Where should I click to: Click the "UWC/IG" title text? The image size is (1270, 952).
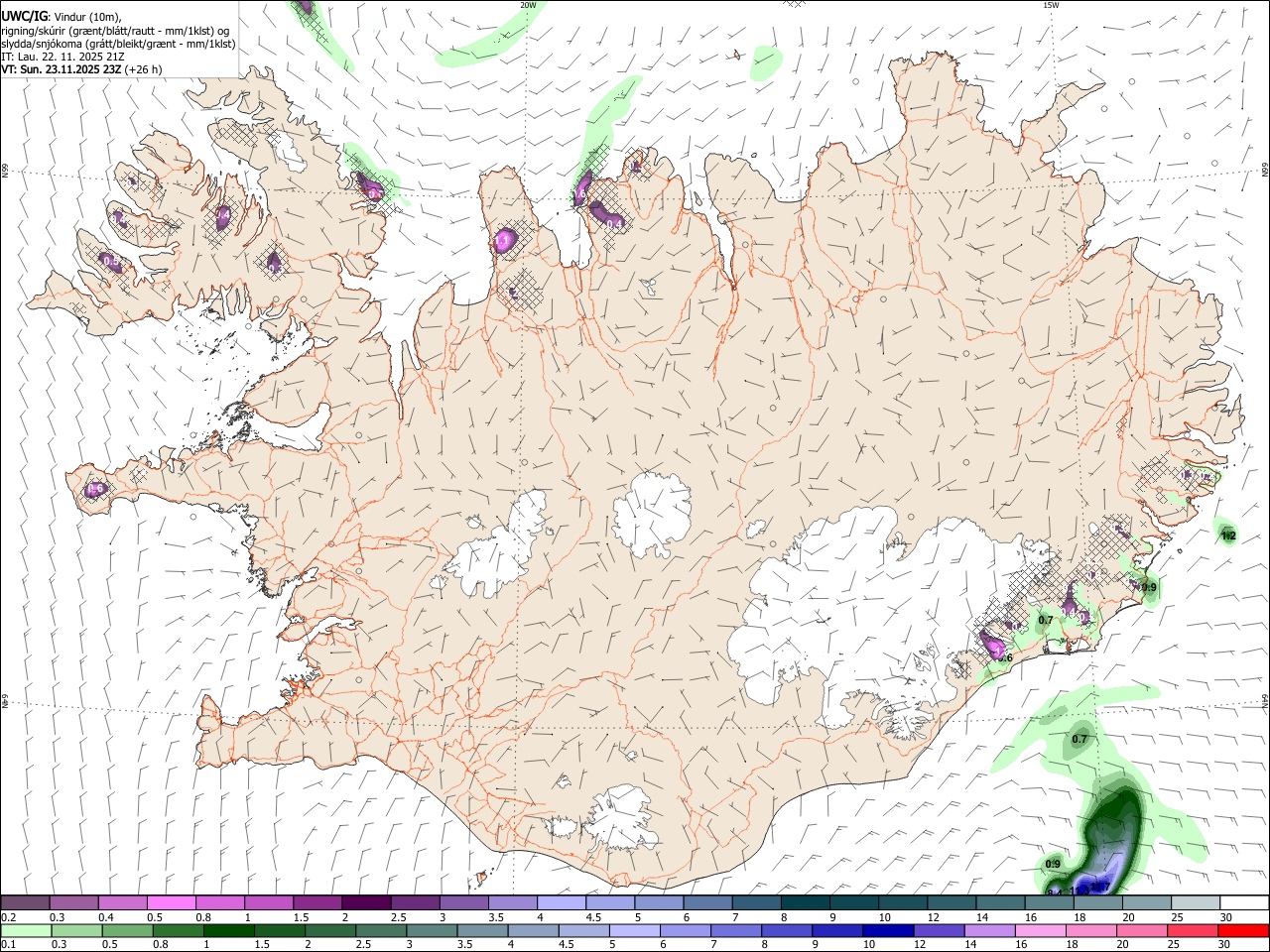tap(24, 15)
